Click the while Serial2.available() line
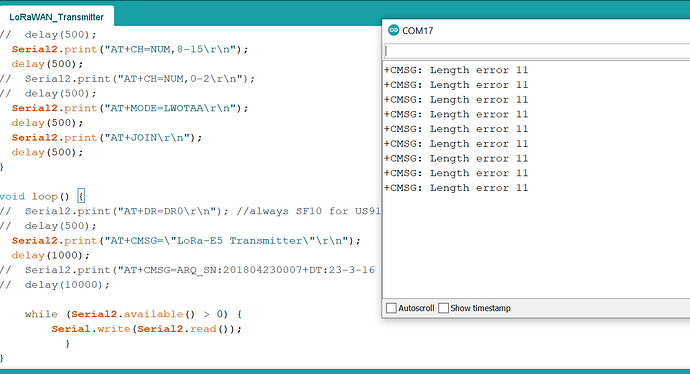The image size is (690, 374). point(133,314)
